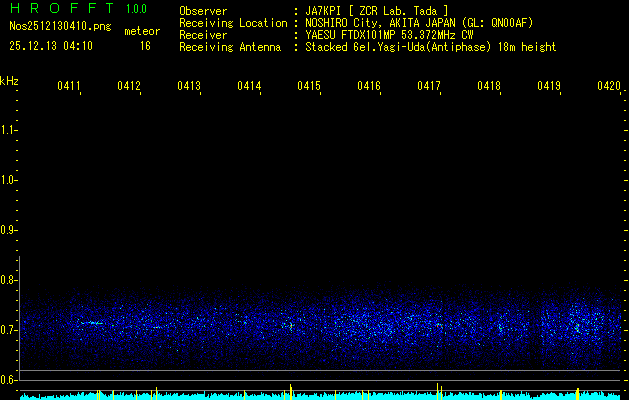Pick the 0415 time marker
This screenshot has width=629, height=400.
[x=309, y=87]
